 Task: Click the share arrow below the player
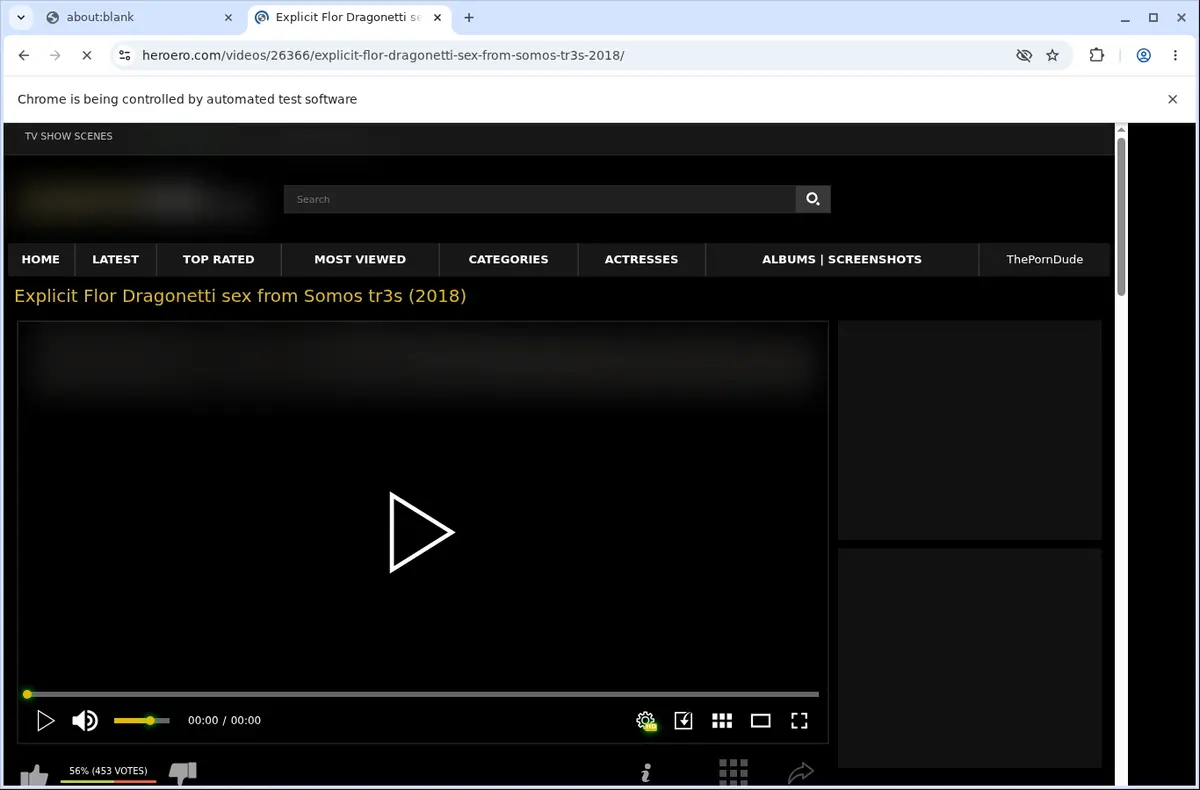tap(801, 773)
